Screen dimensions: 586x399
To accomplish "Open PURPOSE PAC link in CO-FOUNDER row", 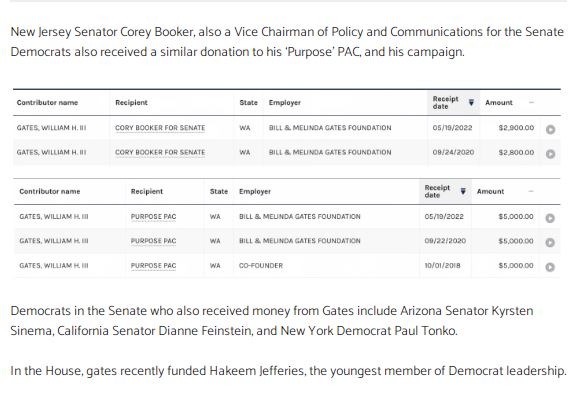I will 153,266.
